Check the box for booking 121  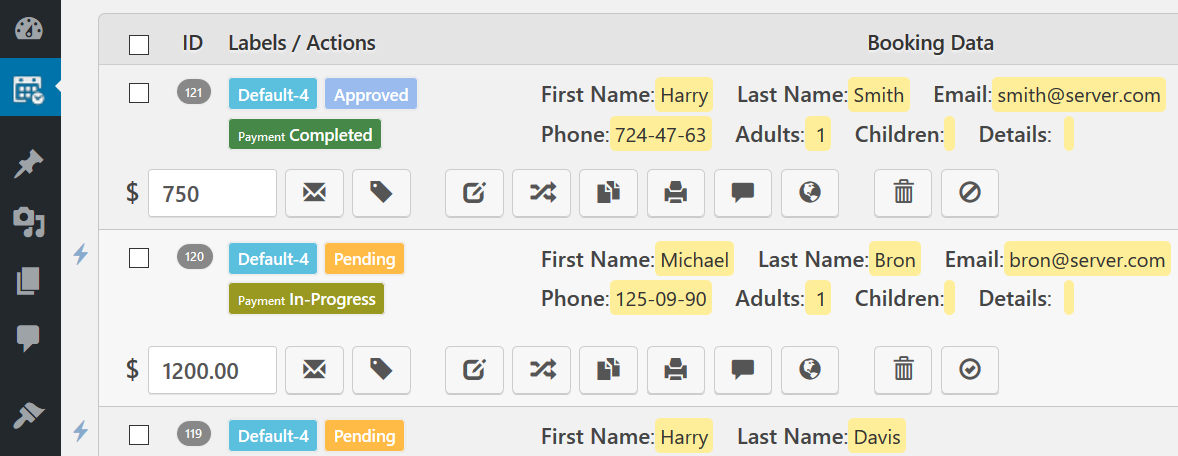pos(139,93)
